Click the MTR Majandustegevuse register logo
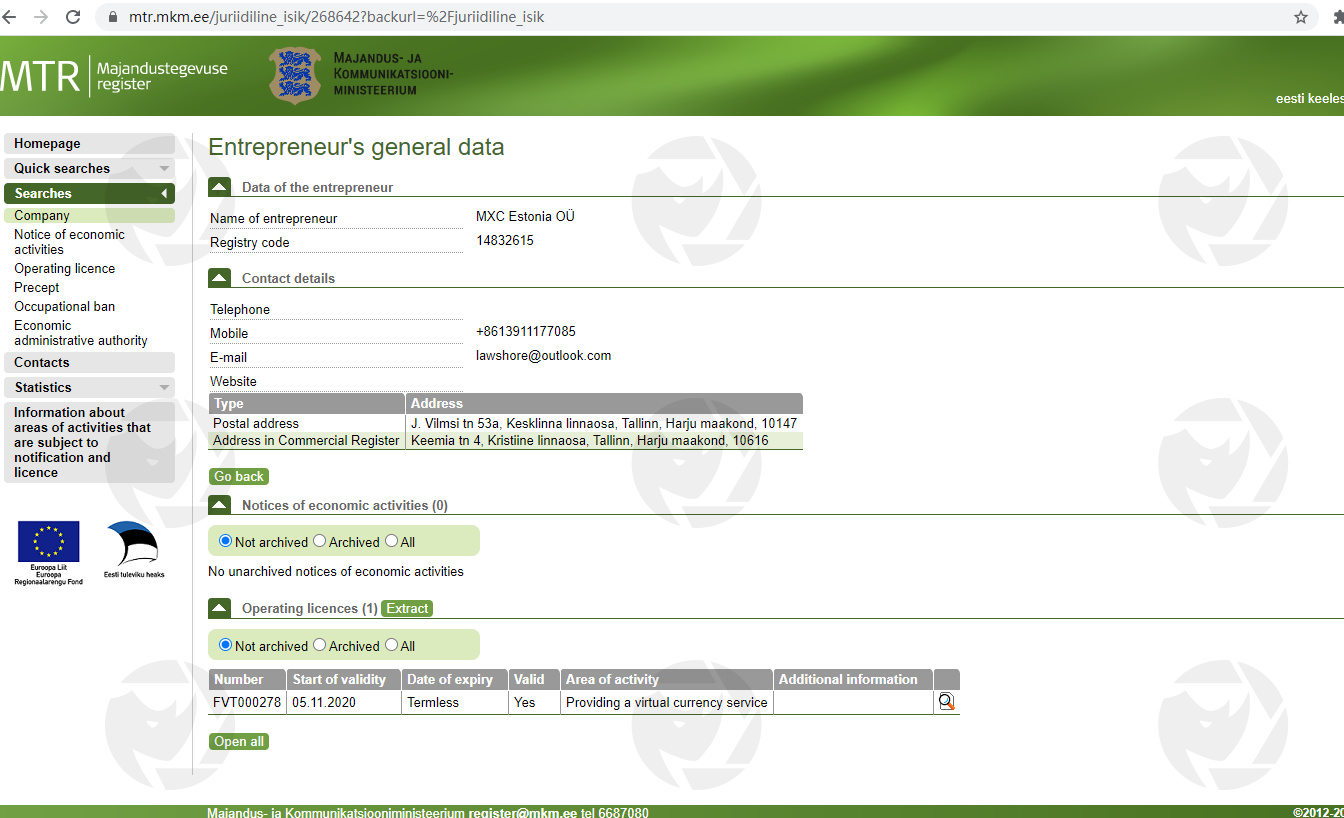The height and width of the screenshot is (818, 1344). 114,76
